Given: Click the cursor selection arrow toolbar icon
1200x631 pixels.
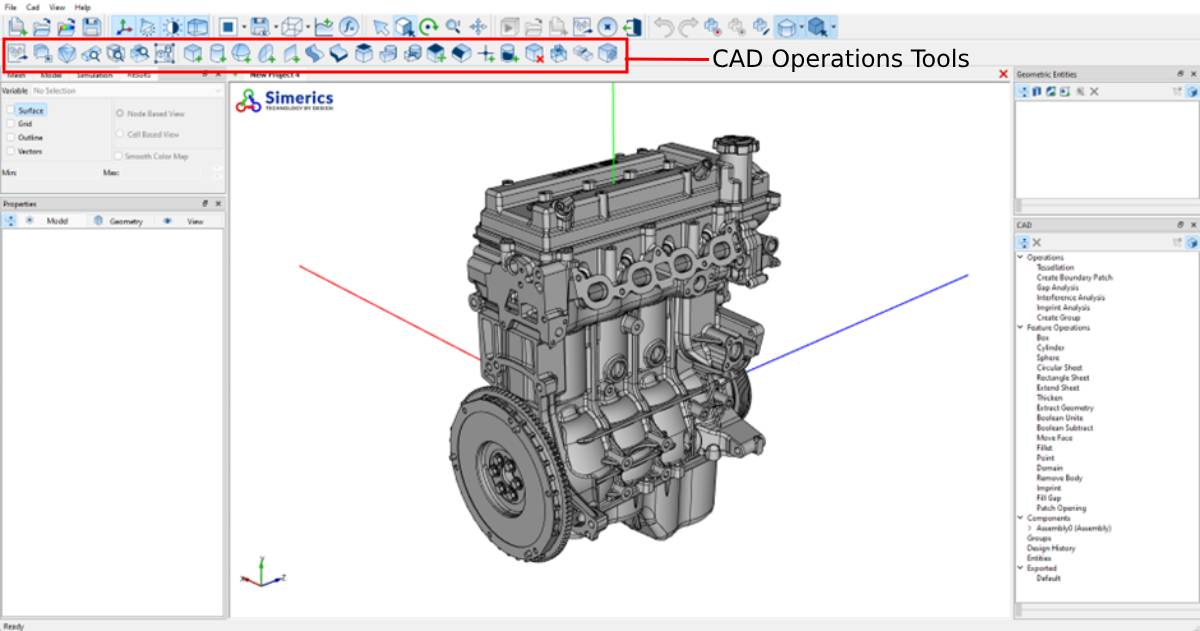Looking at the screenshot, I should click(381, 25).
